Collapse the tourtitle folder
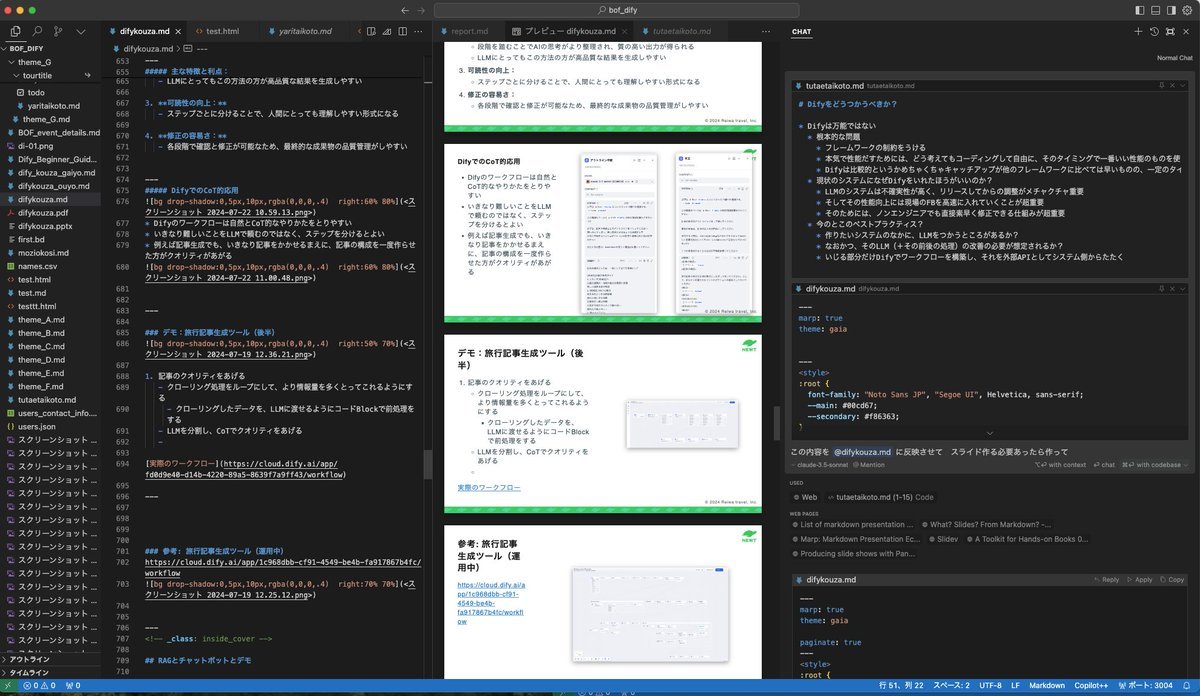1200x696 pixels. pyautogui.click(x=50, y=76)
